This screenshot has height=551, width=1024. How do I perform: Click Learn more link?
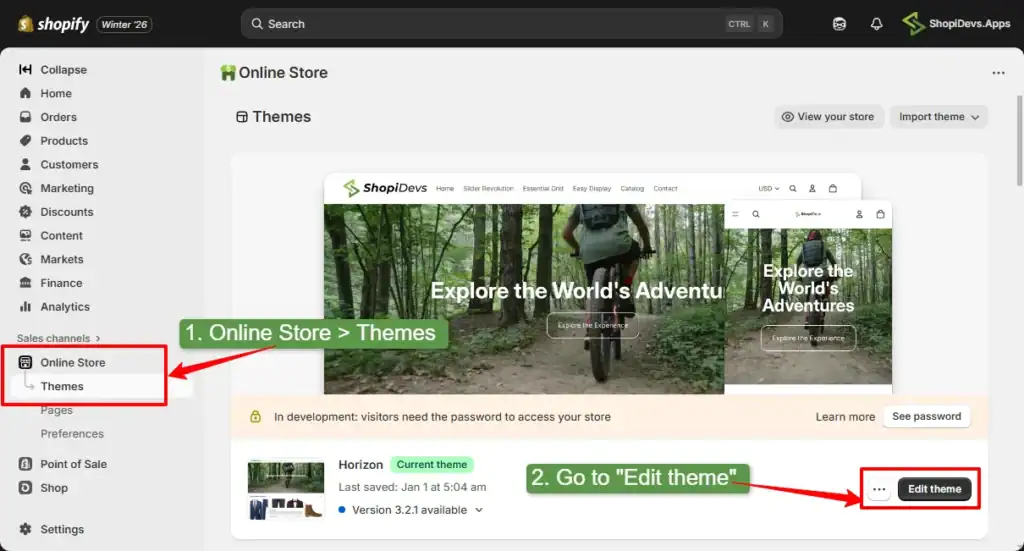point(845,417)
